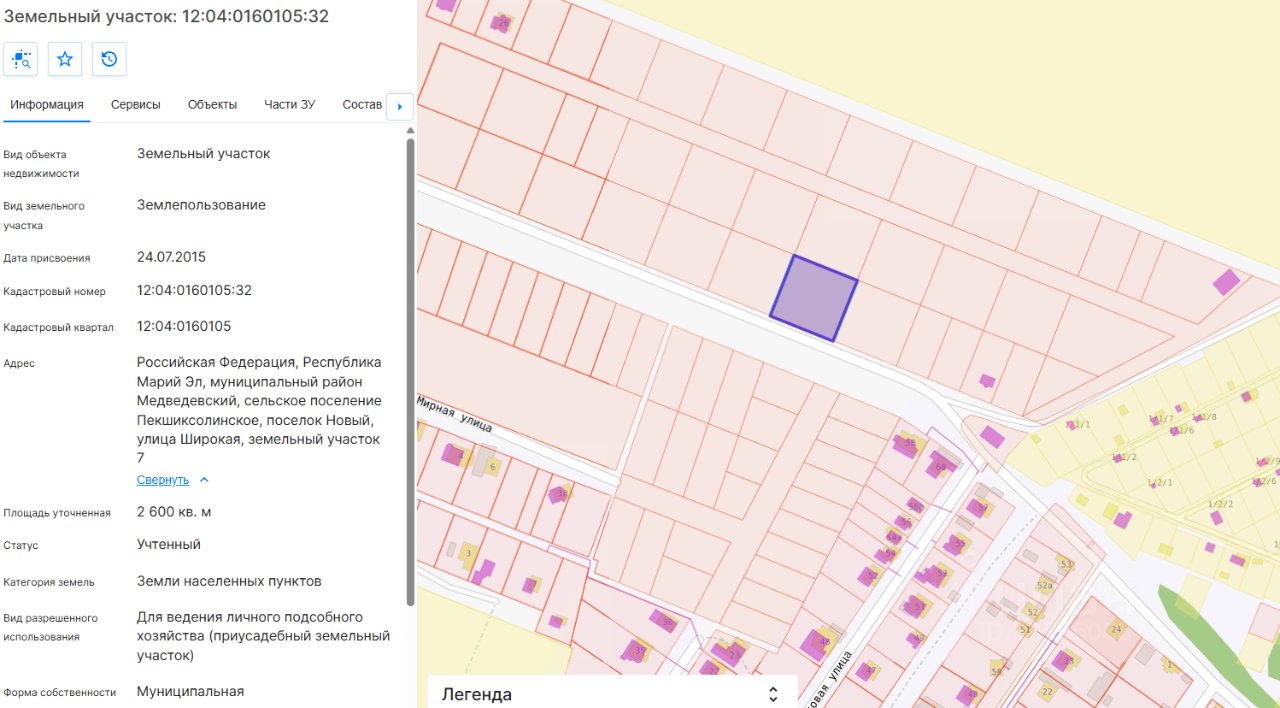Click the pink building in top-right parcel
1280x708 pixels.
click(1226, 281)
